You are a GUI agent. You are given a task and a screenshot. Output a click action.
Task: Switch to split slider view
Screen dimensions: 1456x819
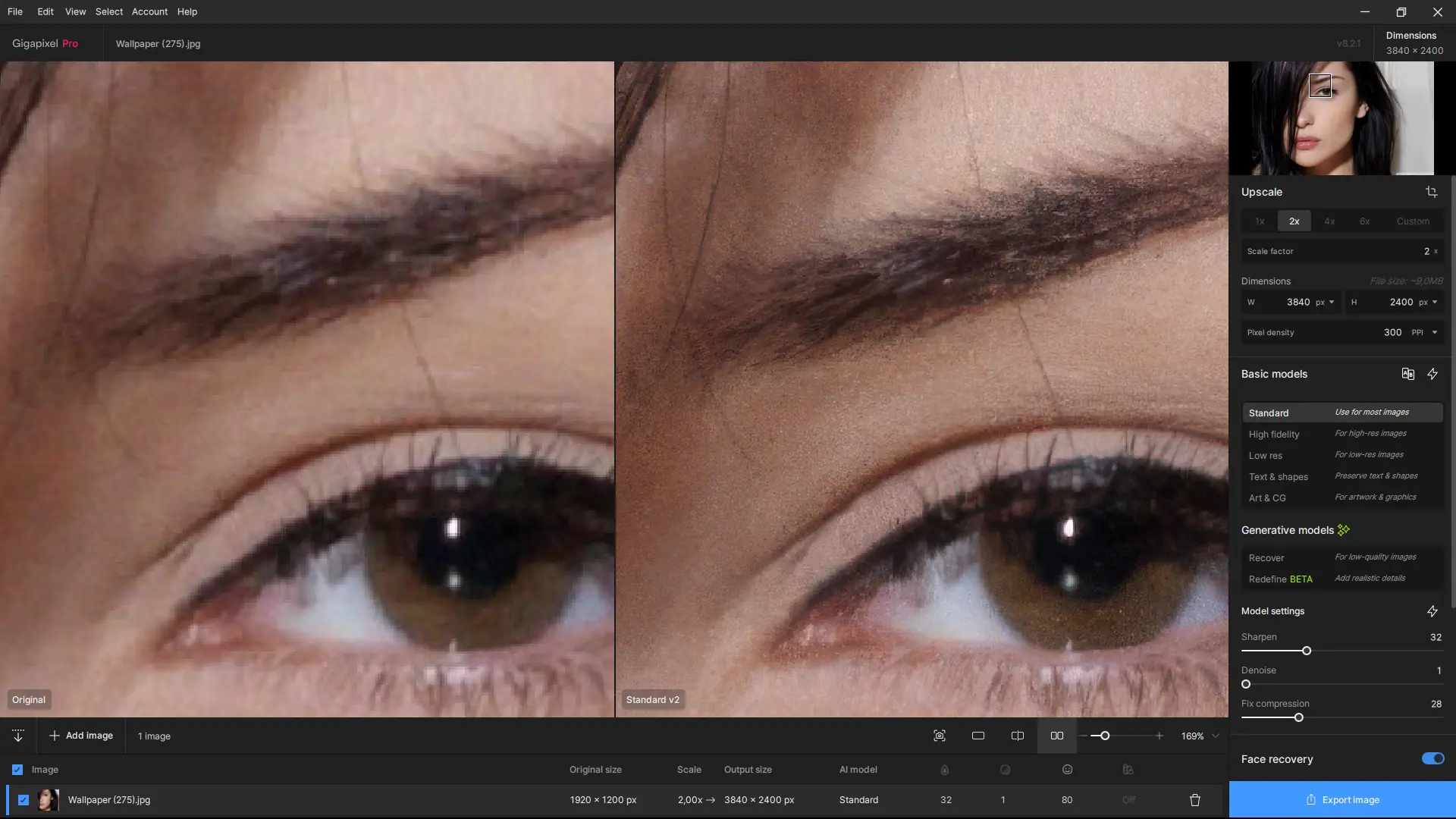pos(1018,736)
